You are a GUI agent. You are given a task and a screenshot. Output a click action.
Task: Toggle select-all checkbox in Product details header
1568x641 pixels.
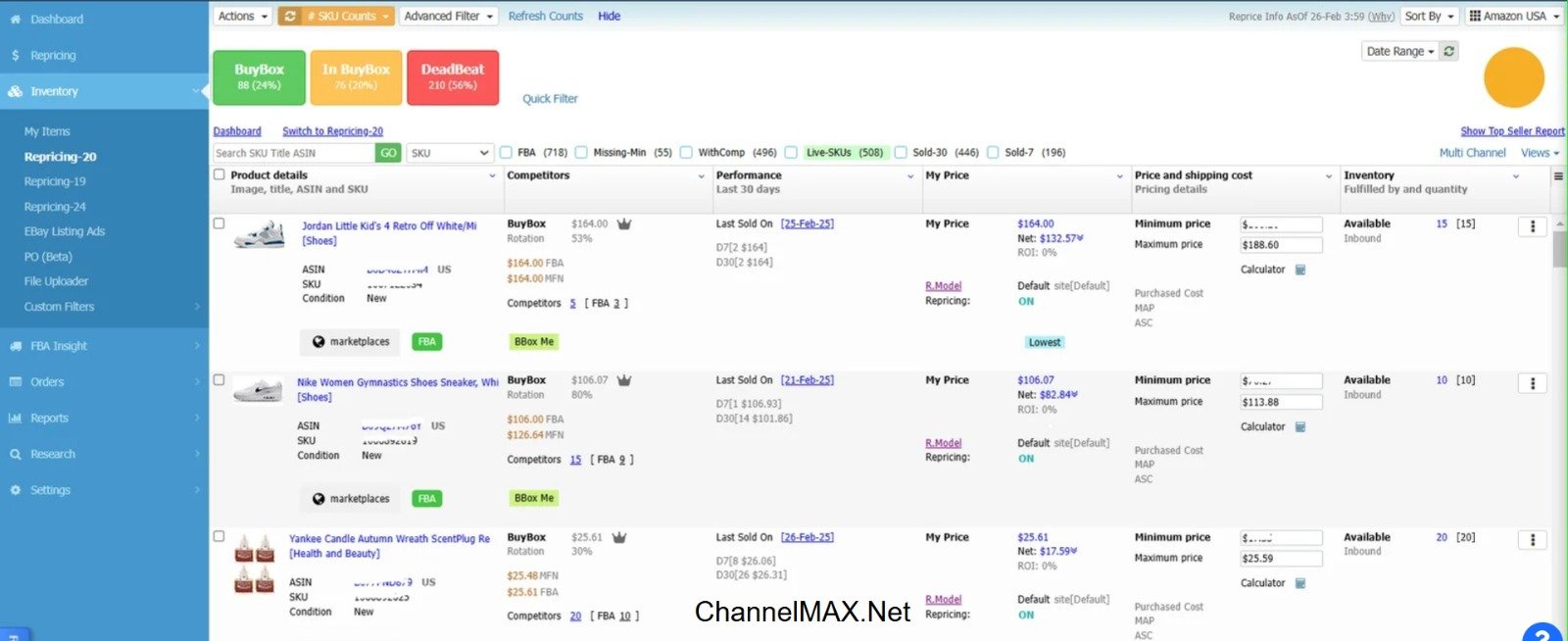[220, 174]
